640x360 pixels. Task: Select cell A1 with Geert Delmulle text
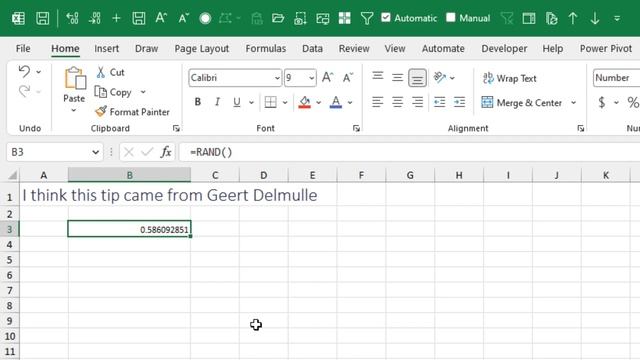tap(44, 196)
